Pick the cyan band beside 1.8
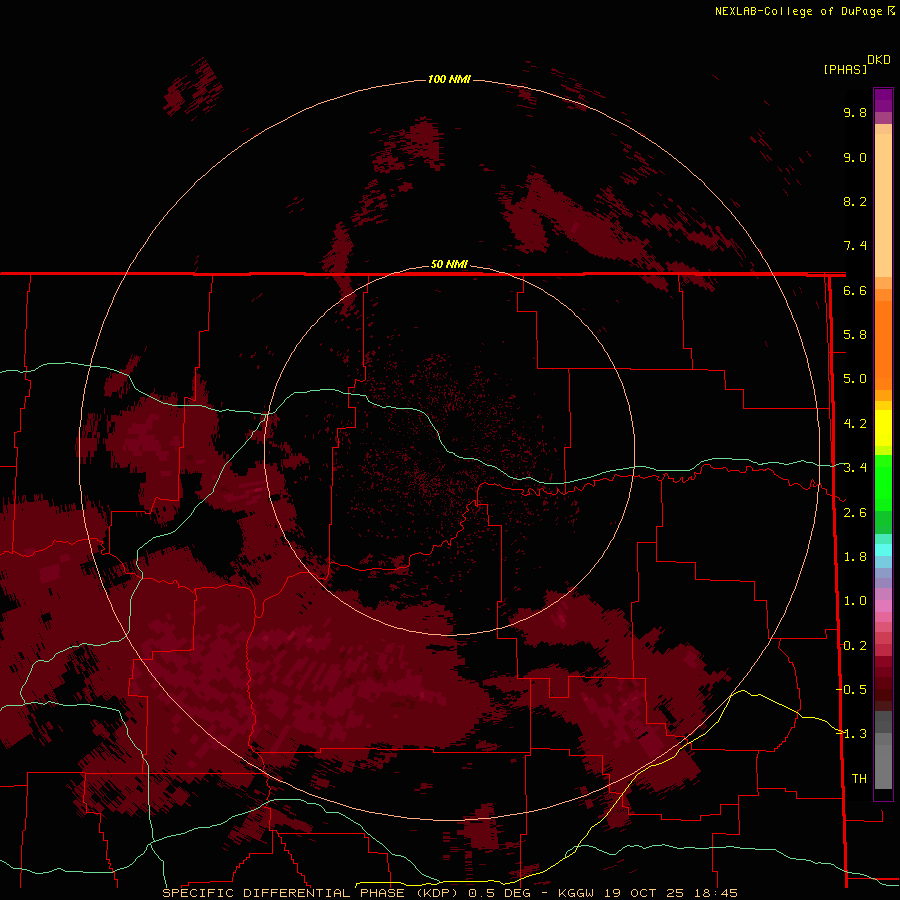 coord(883,550)
